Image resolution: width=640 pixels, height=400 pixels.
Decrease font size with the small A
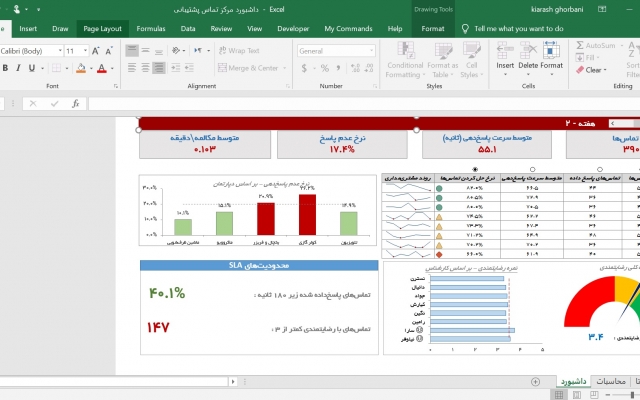[x=109, y=51]
